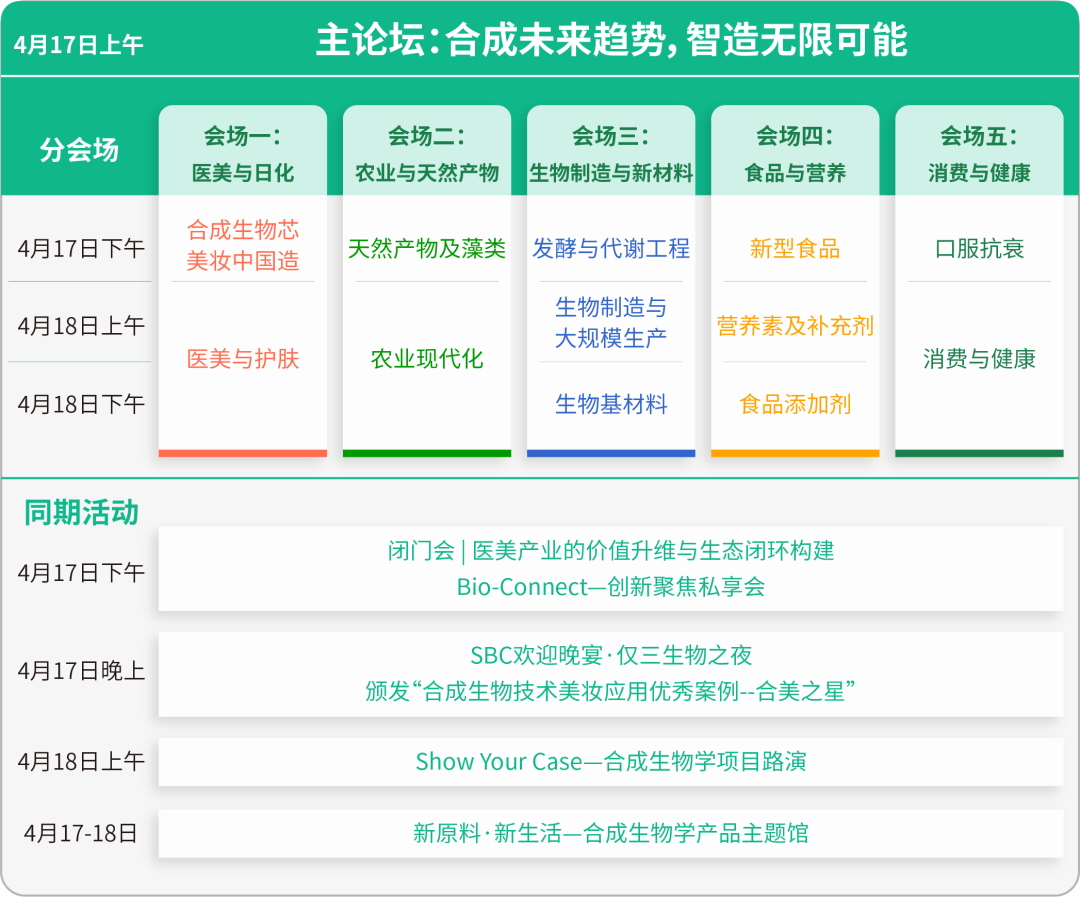The height and width of the screenshot is (897, 1080).
Task: Click the 合成生物芯 美妆中国造 session
Action: click(x=243, y=246)
